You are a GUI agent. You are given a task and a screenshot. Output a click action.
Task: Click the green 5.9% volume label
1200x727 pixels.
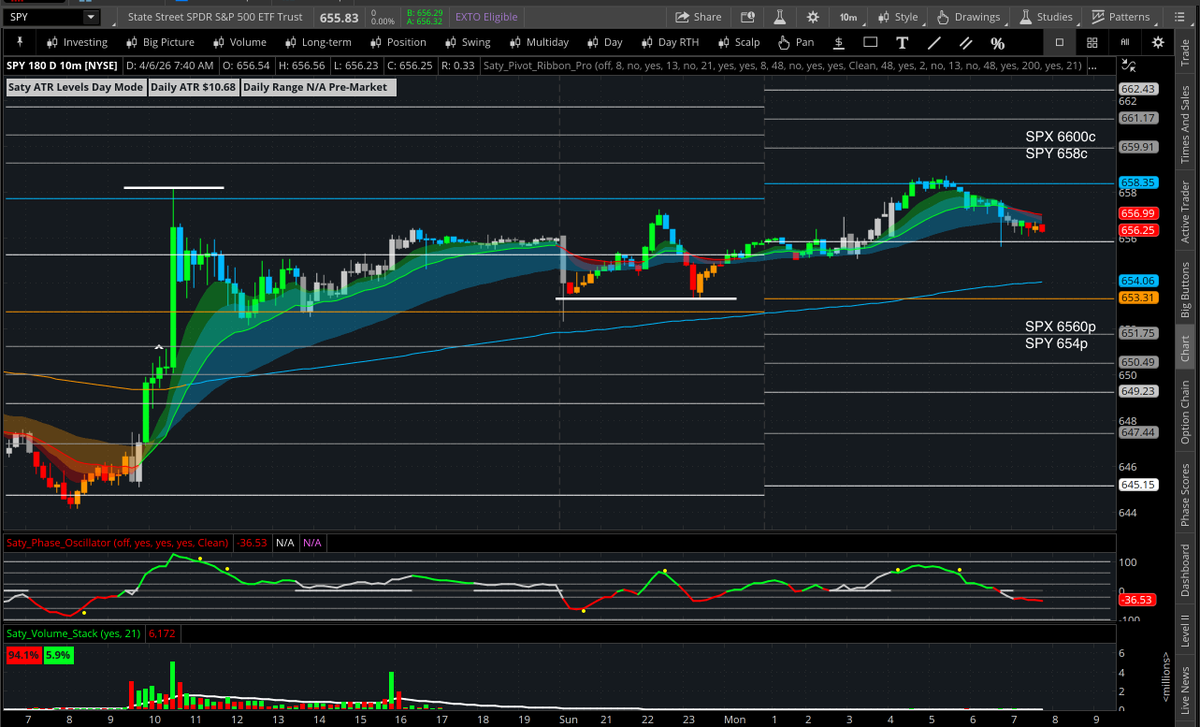point(57,656)
